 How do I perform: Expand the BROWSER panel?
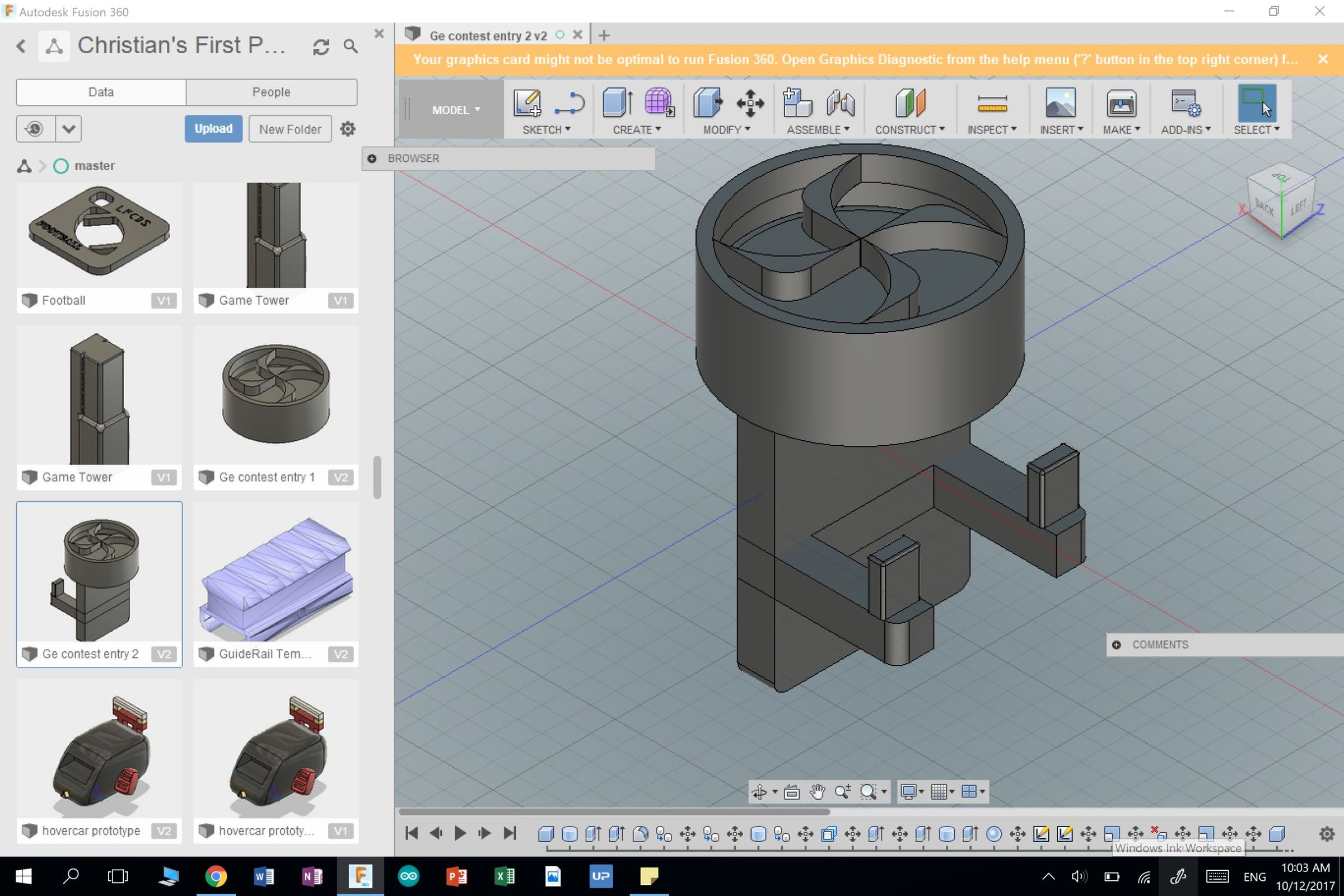click(372, 159)
